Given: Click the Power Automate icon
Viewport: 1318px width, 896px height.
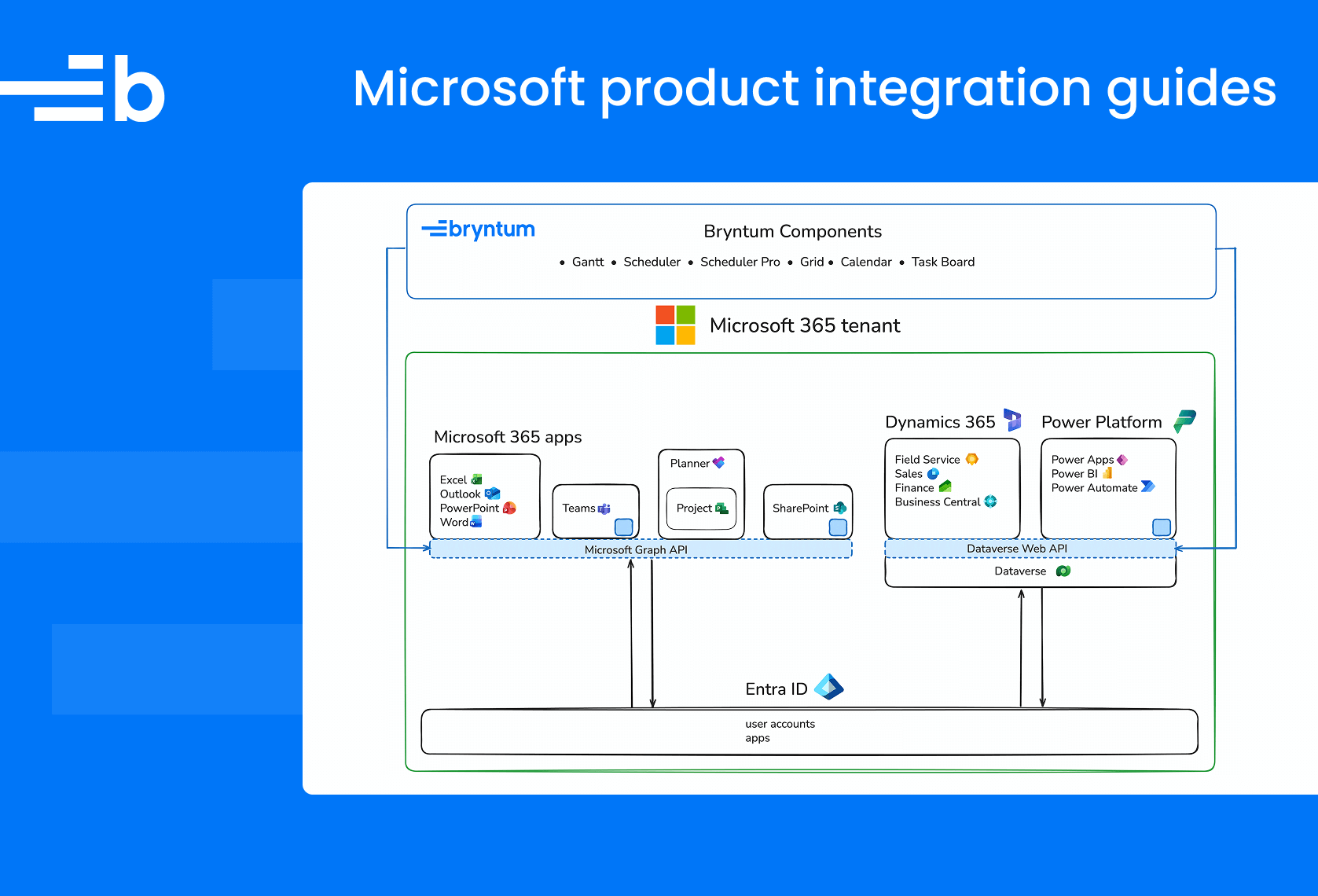Looking at the screenshot, I should [x=1147, y=487].
